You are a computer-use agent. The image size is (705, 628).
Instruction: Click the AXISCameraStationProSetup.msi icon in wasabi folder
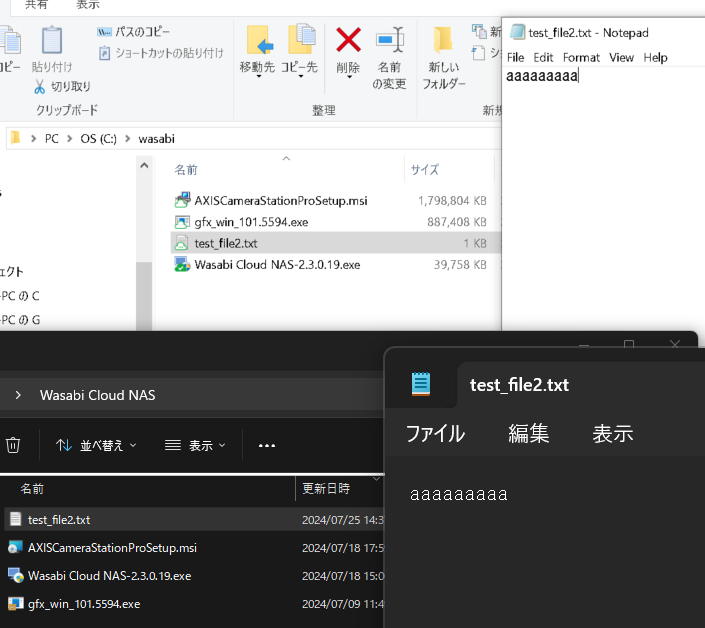coord(182,200)
